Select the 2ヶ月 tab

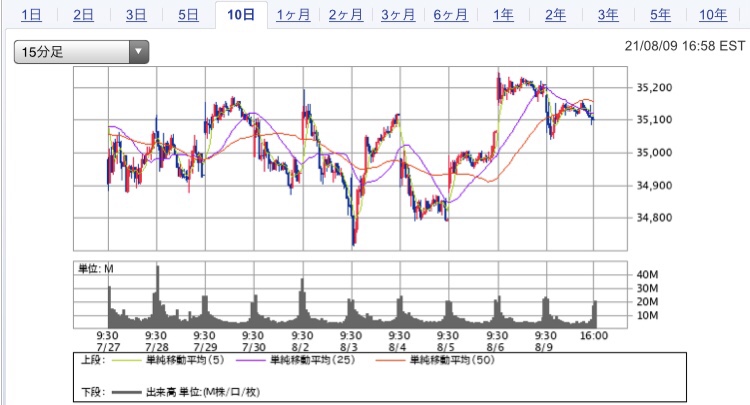click(x=345, y=14)
